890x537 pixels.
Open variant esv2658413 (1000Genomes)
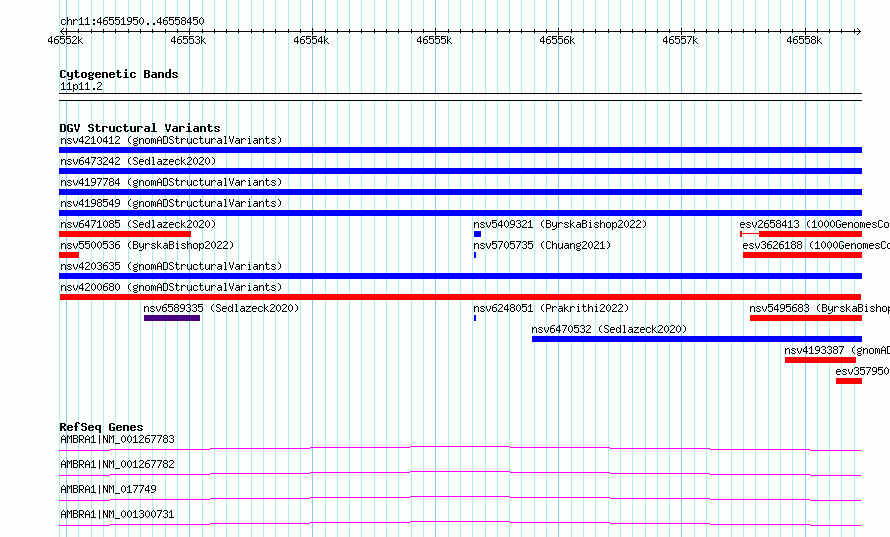[815, 224]
